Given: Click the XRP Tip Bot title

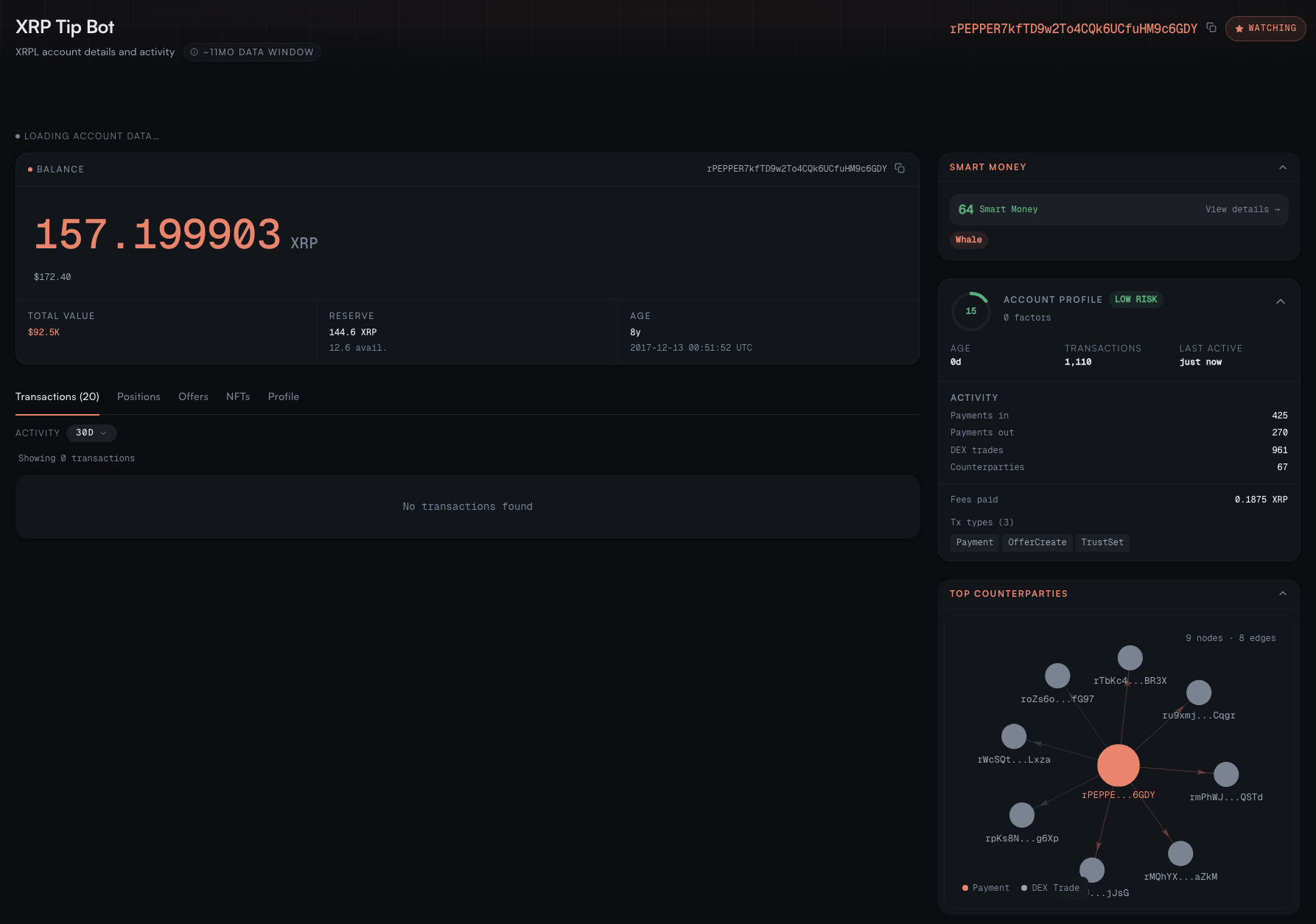Looking at the screenshot, I should point(65,27).
